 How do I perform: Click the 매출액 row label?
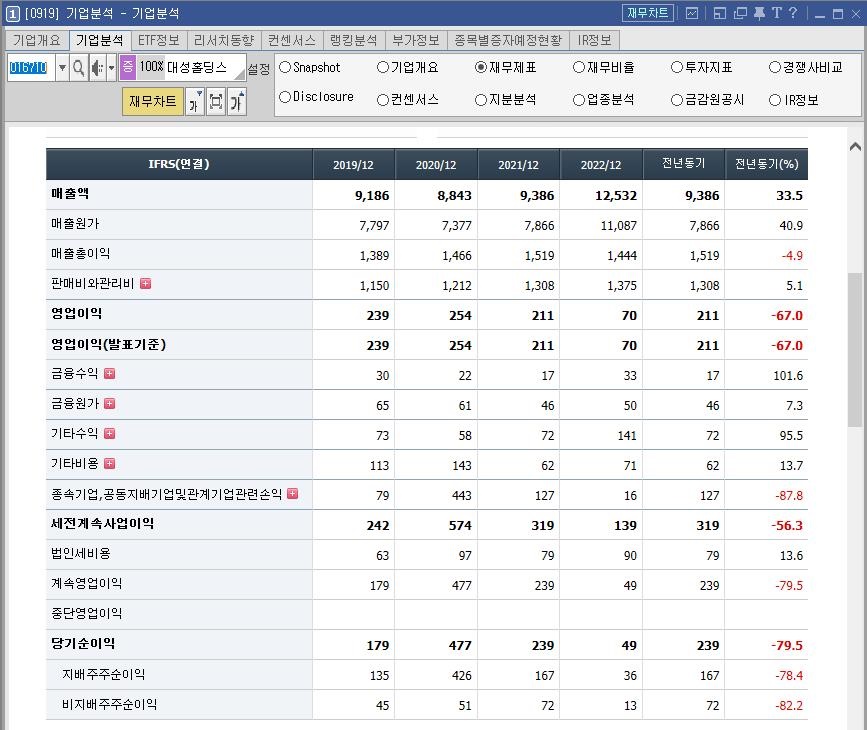(x=70, y=194)
